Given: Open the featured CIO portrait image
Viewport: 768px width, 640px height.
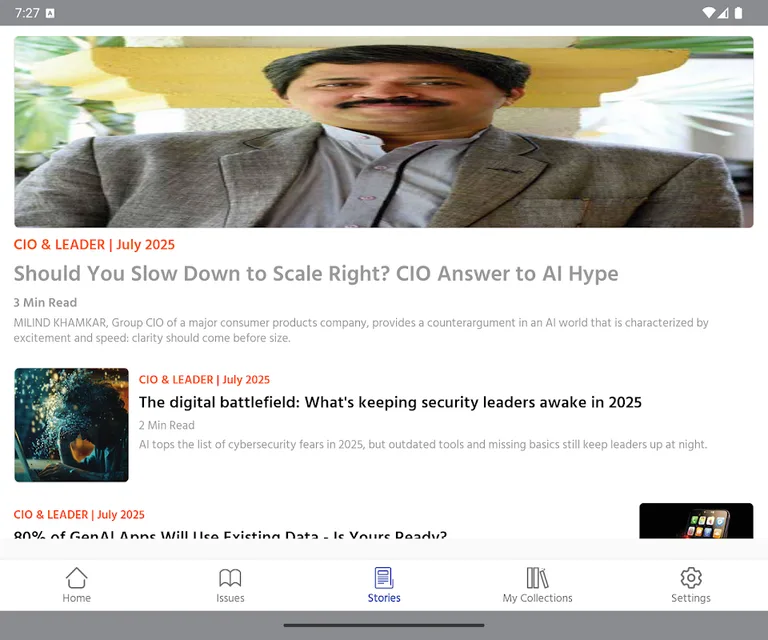Looking at the screenshot, I should click(384, 132).
